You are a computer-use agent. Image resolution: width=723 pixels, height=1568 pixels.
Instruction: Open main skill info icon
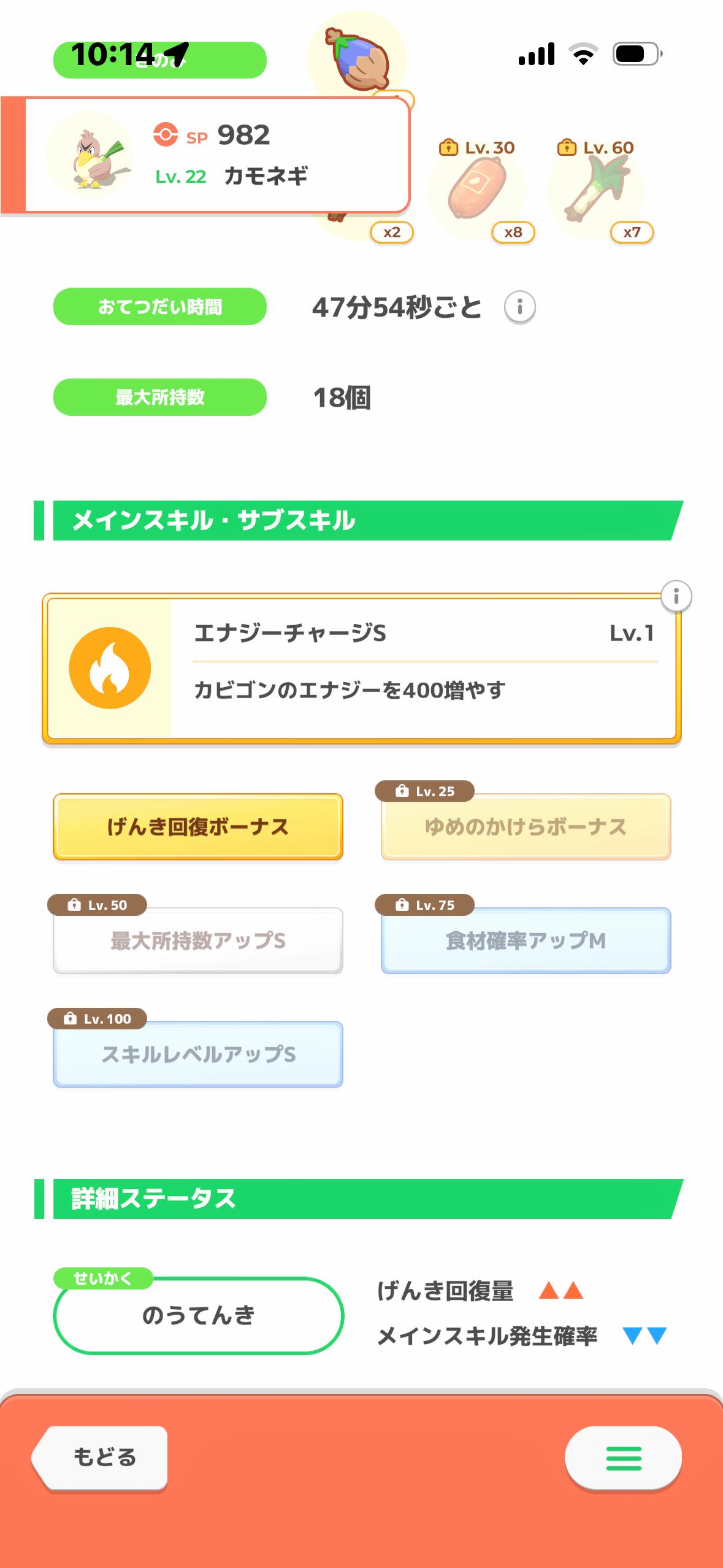[676, 596]
